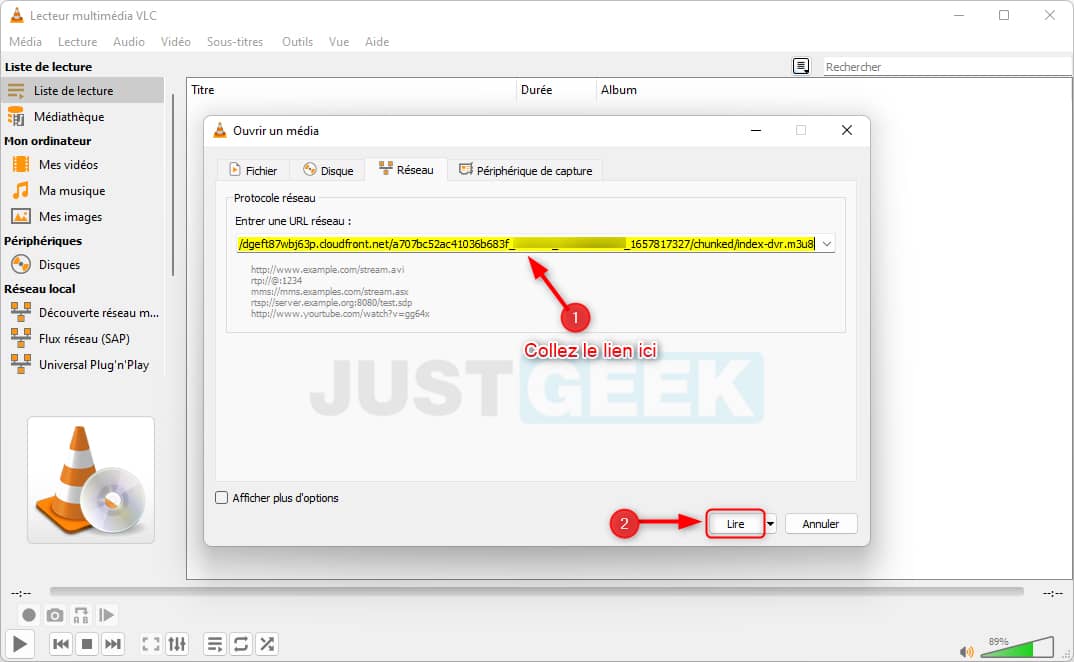Expand the URL history dropdown arrow
Image resolution: width=1074 pixels, height=662 pixels.
827,244
